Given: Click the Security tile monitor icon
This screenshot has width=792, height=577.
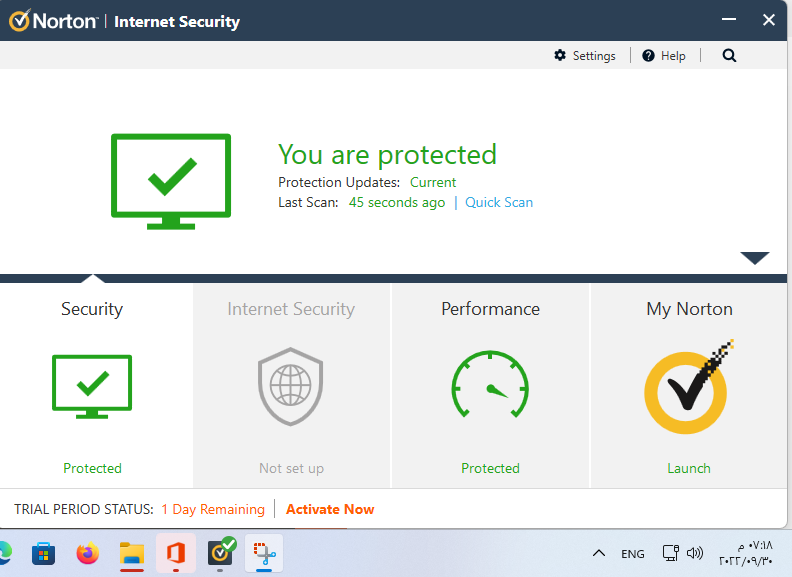Looking at the screenshot, I should pos(92,387).
